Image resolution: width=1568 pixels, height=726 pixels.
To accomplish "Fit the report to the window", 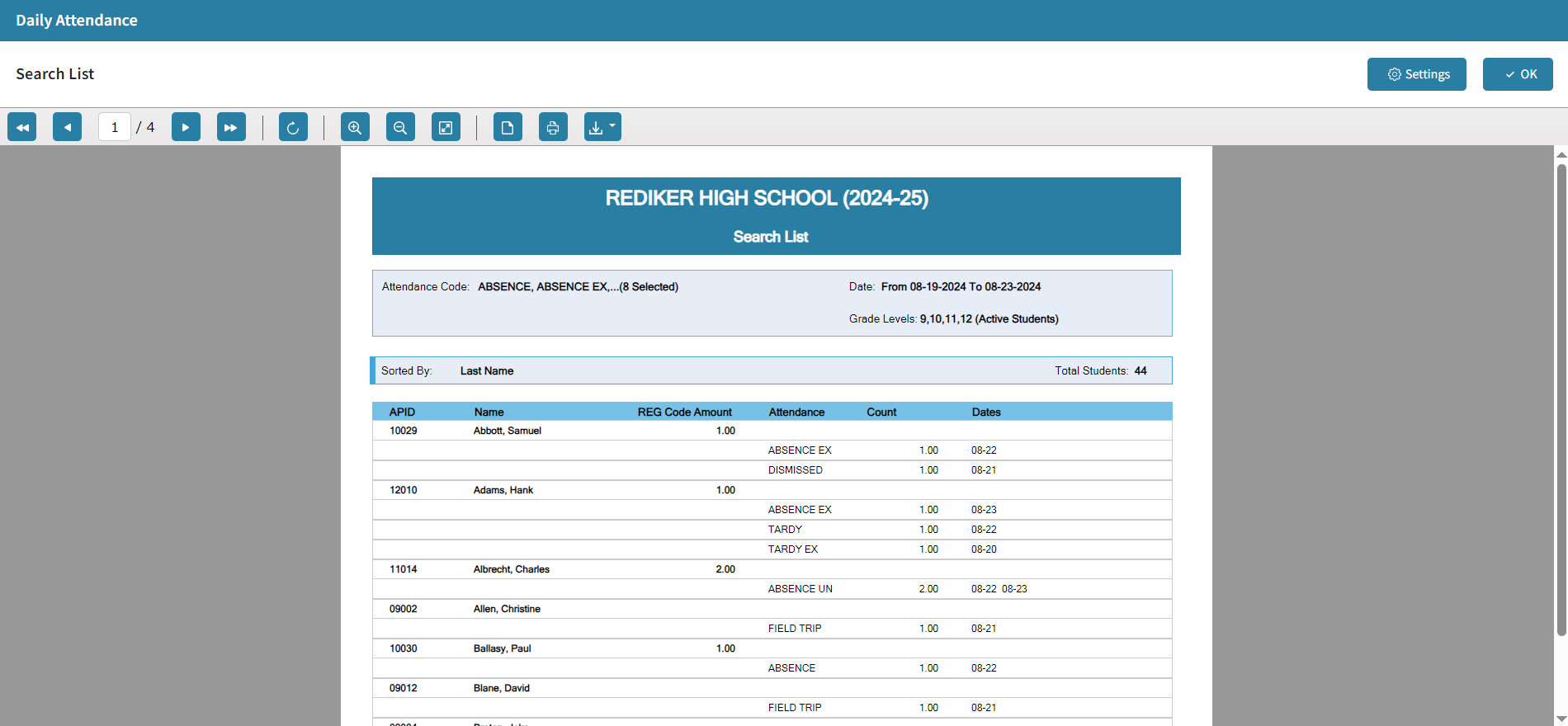I will (446, 127).
